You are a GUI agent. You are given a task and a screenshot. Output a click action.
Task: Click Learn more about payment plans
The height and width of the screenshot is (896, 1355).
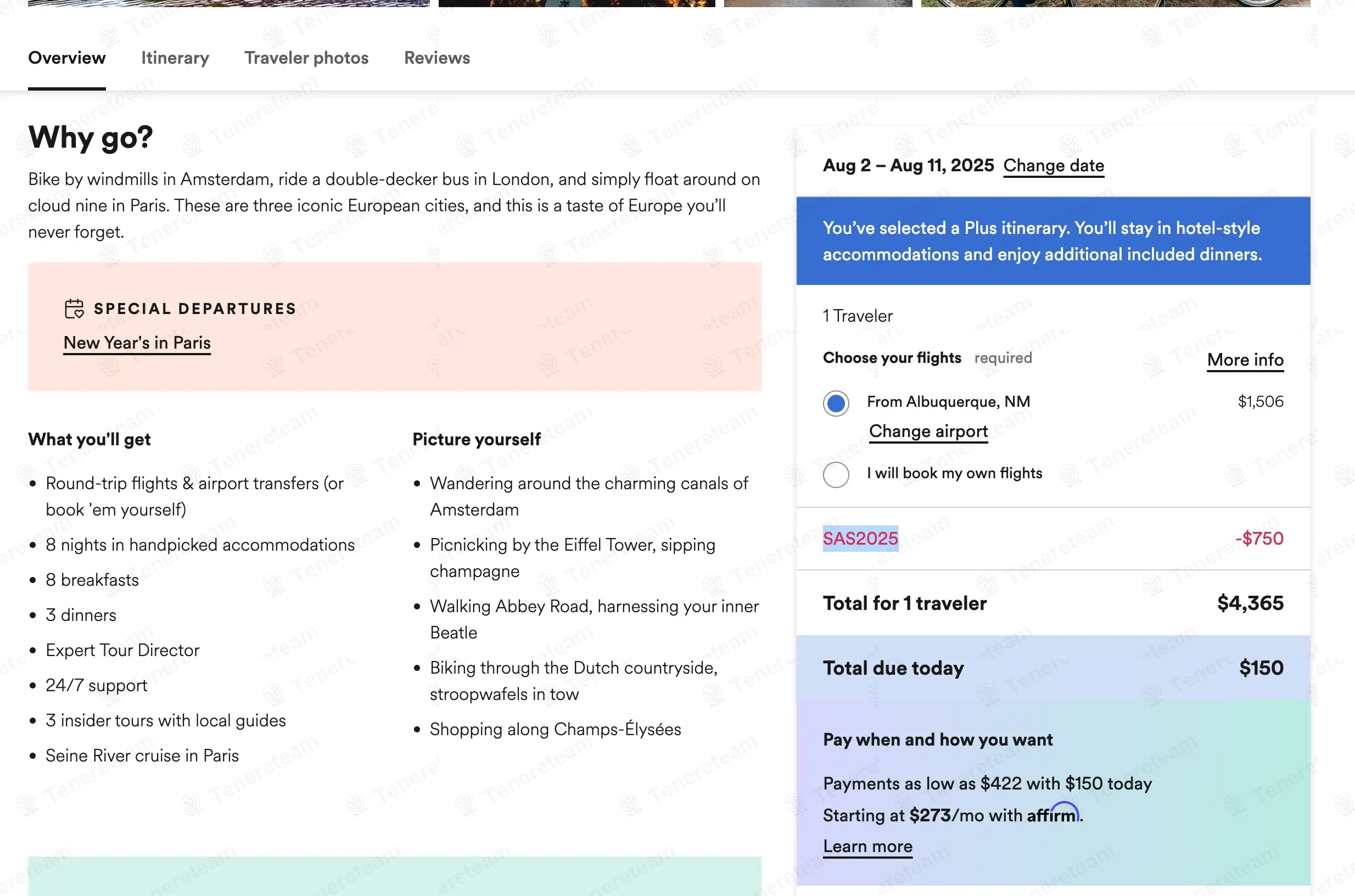click(x=867, y=846)
